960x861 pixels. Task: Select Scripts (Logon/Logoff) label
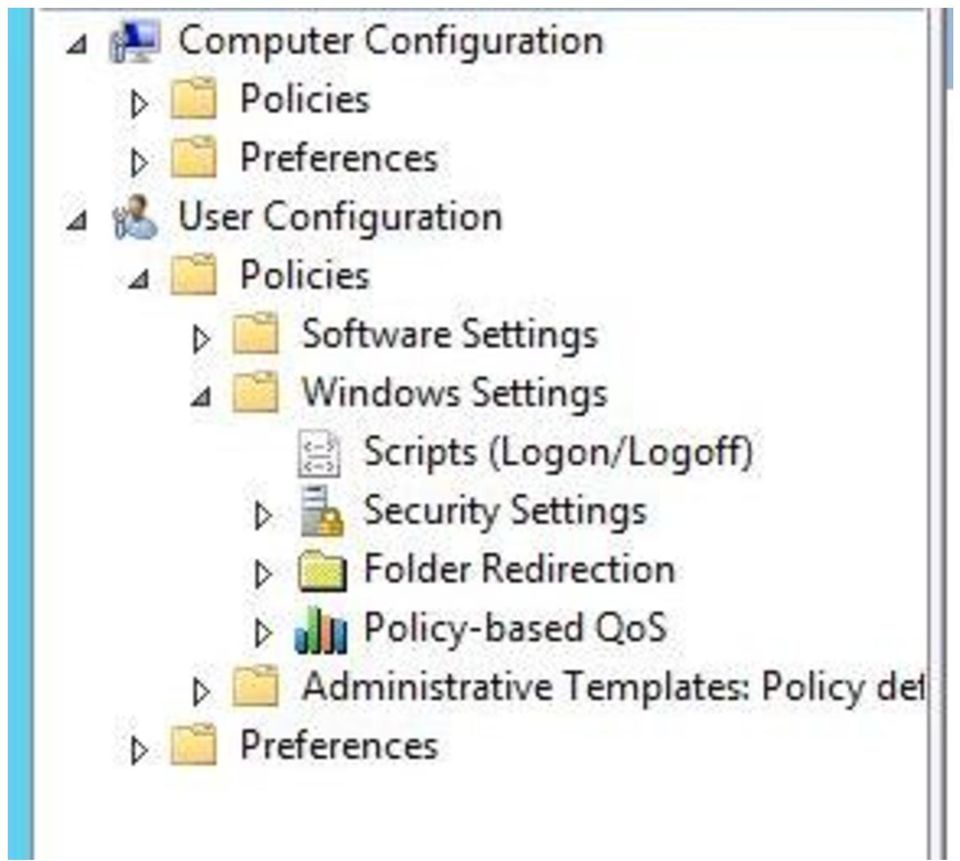click(558, 452)
